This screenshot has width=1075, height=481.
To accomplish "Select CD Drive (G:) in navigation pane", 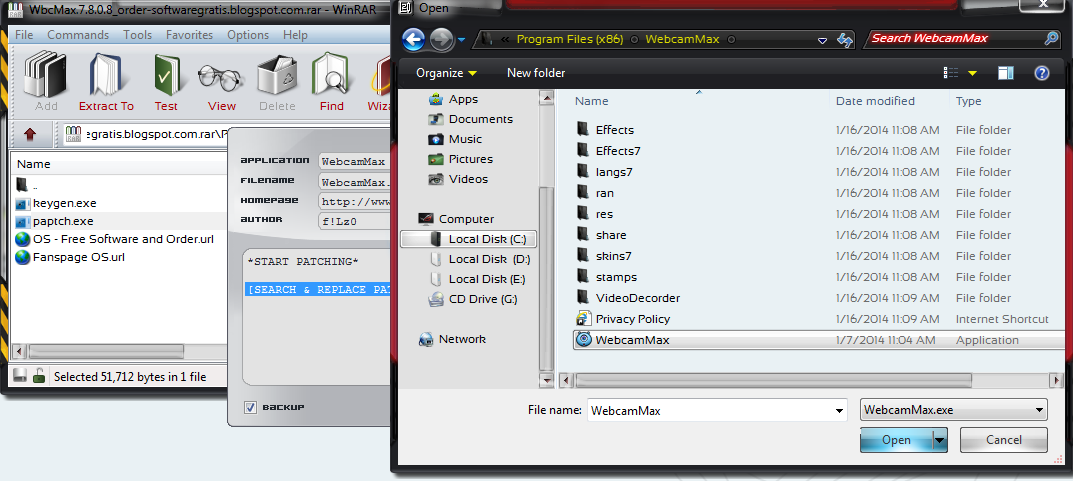I will [473, 299].
